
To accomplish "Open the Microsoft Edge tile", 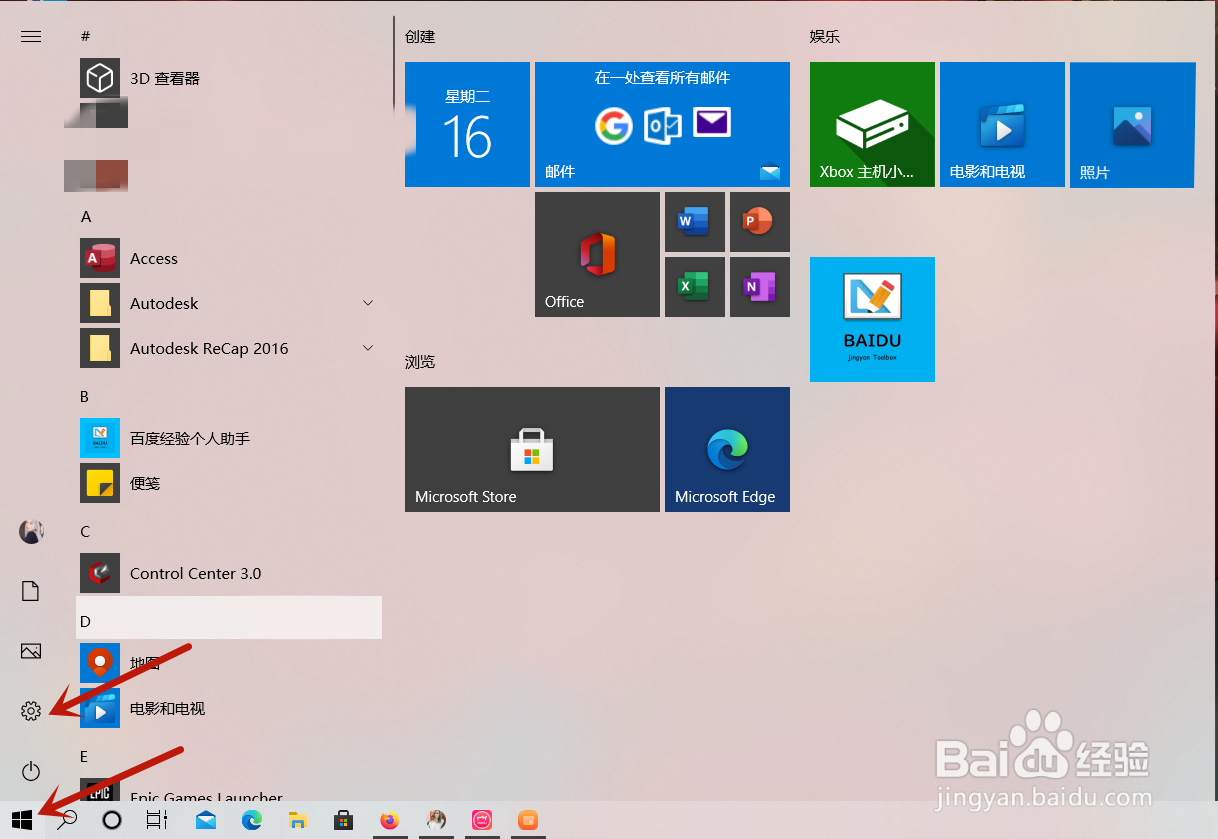I will pyautogui.click(x=727, y=449).
